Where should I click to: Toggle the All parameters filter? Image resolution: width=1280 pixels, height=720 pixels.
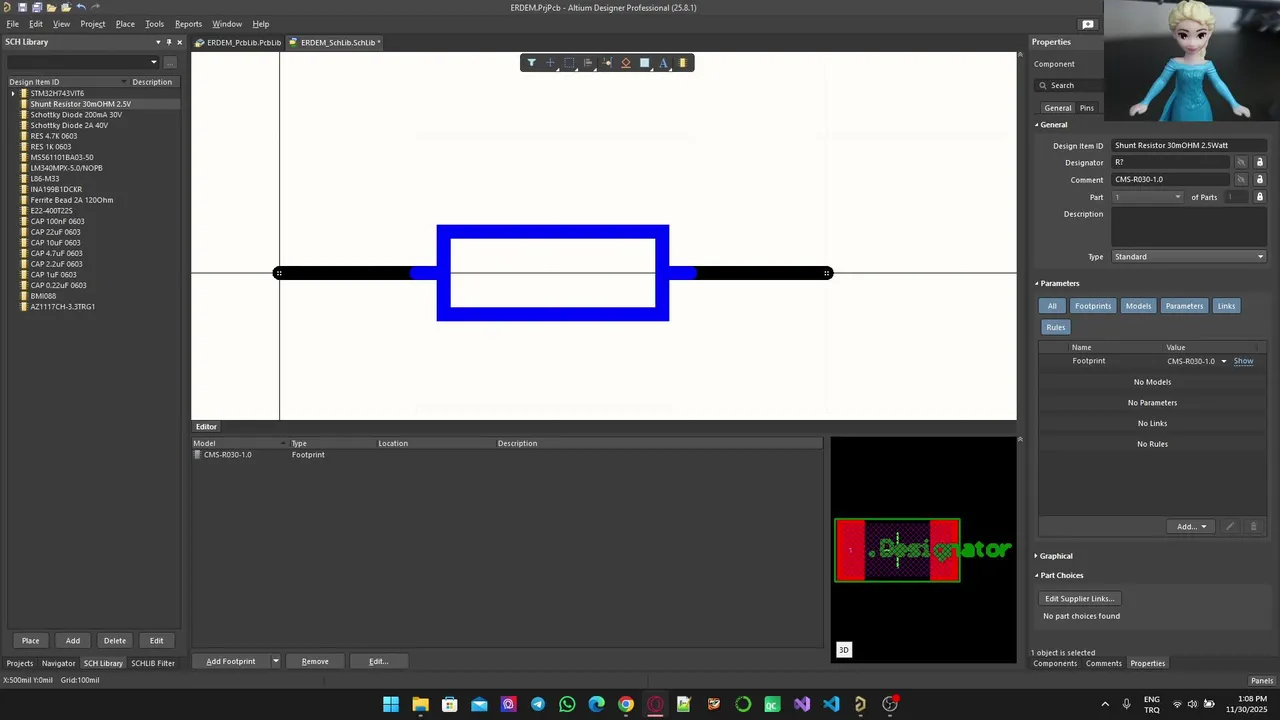[x=1052, y=306]
